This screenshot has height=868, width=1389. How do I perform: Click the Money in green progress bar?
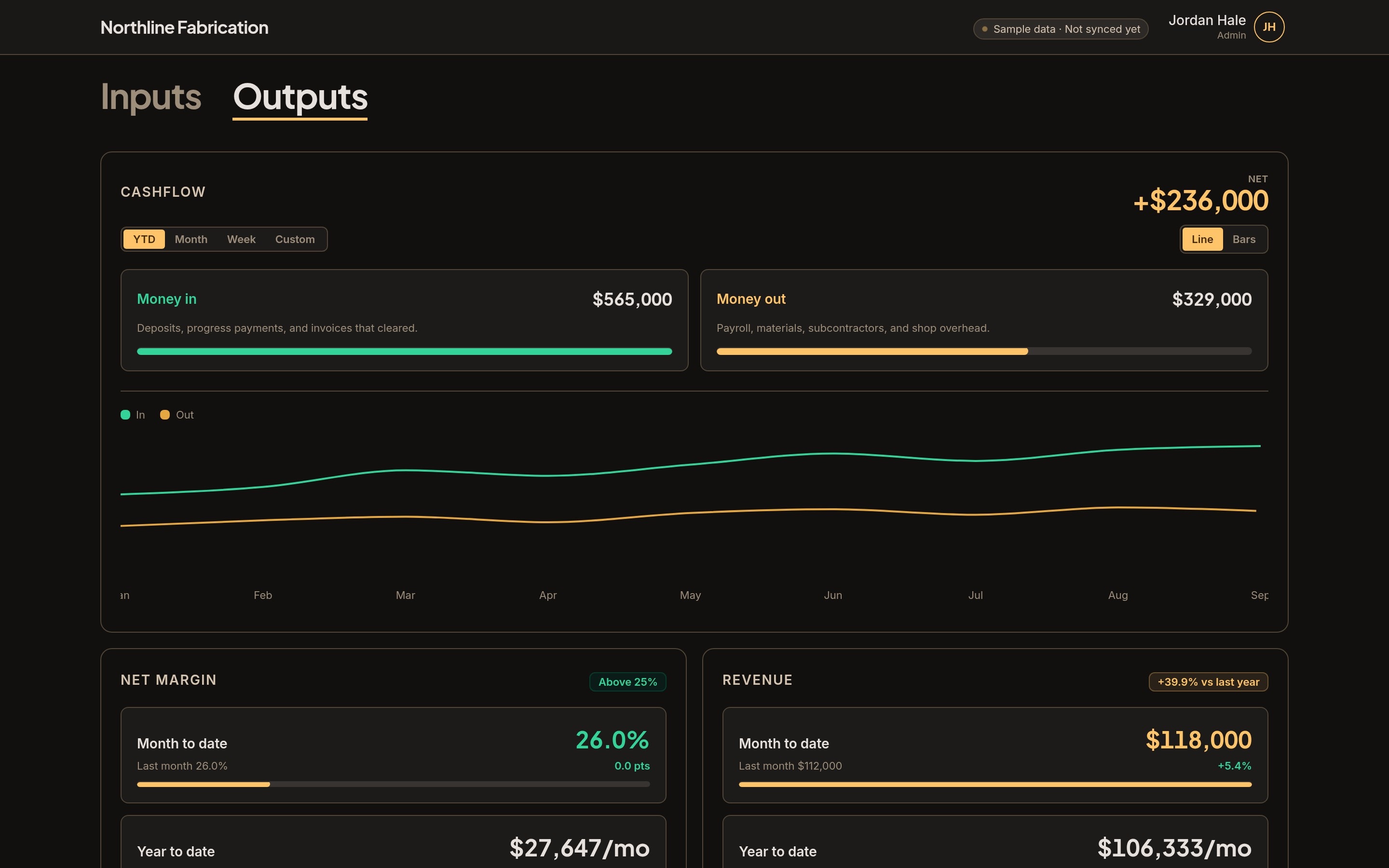405,352
